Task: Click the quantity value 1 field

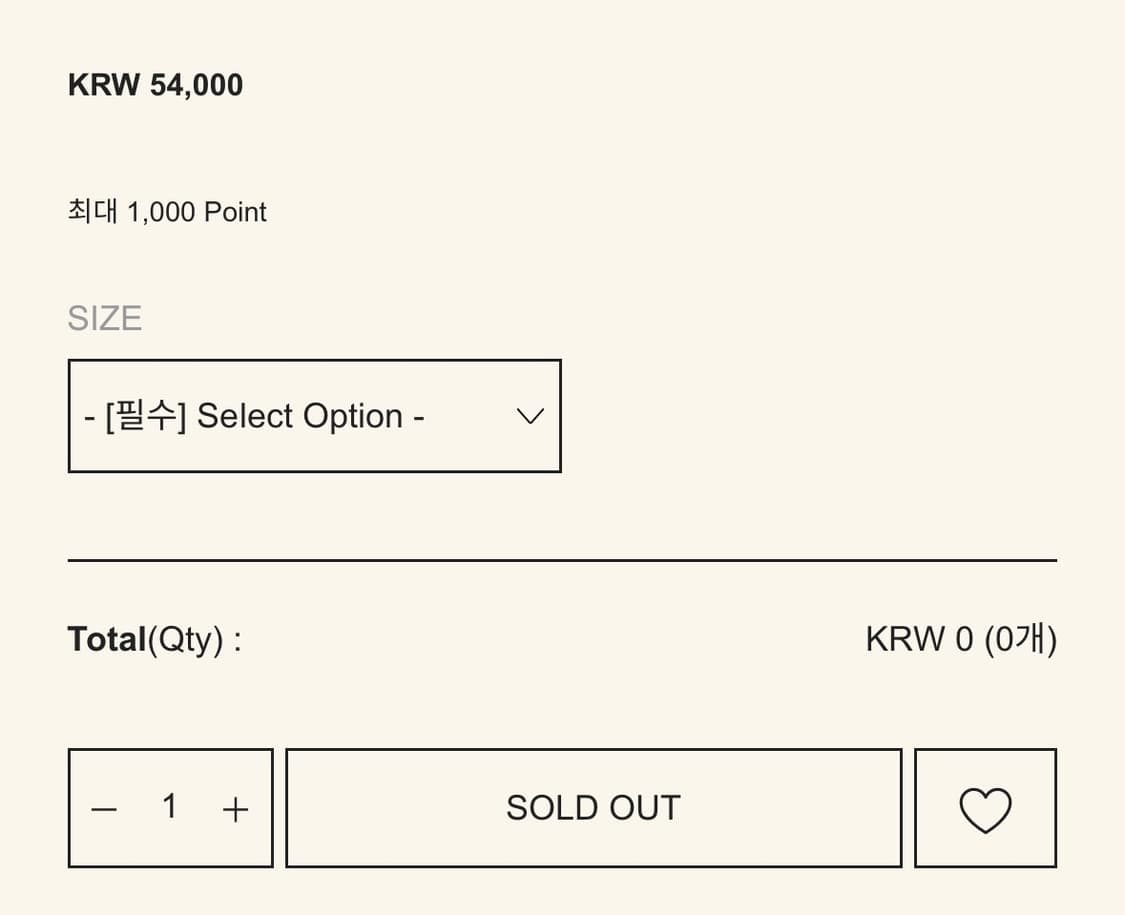Action: point(170,806)
